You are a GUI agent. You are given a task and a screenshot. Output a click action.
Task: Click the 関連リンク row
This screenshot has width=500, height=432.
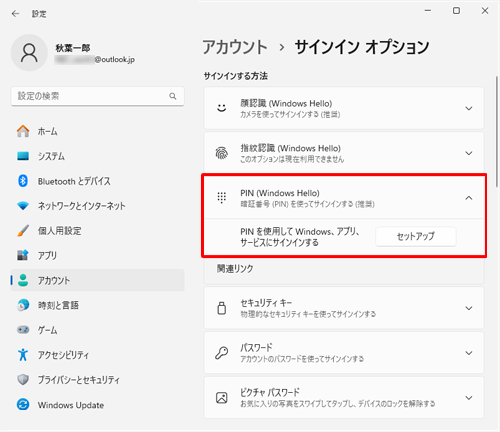click(344, 269)
